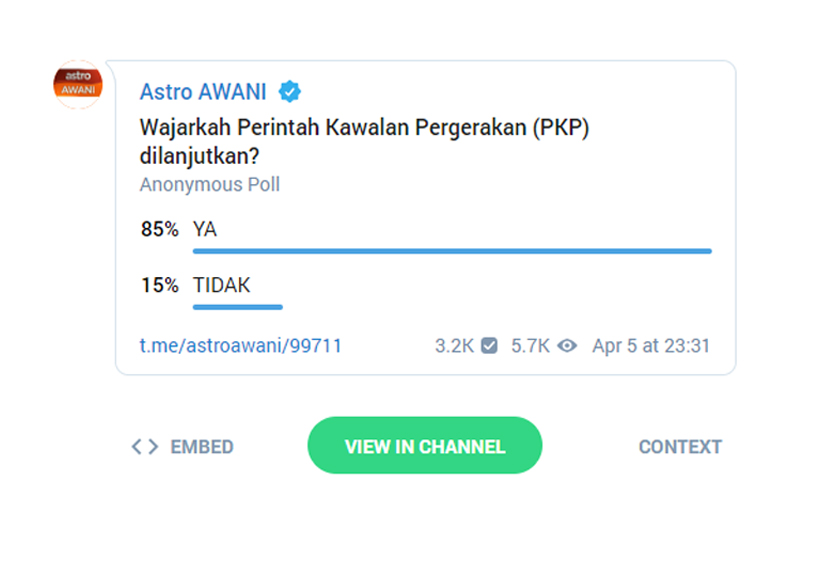Image resolution: width=840 pixels, height=575 pixels.
Task: Click the 85% result percentage
Action: [159, 229]
